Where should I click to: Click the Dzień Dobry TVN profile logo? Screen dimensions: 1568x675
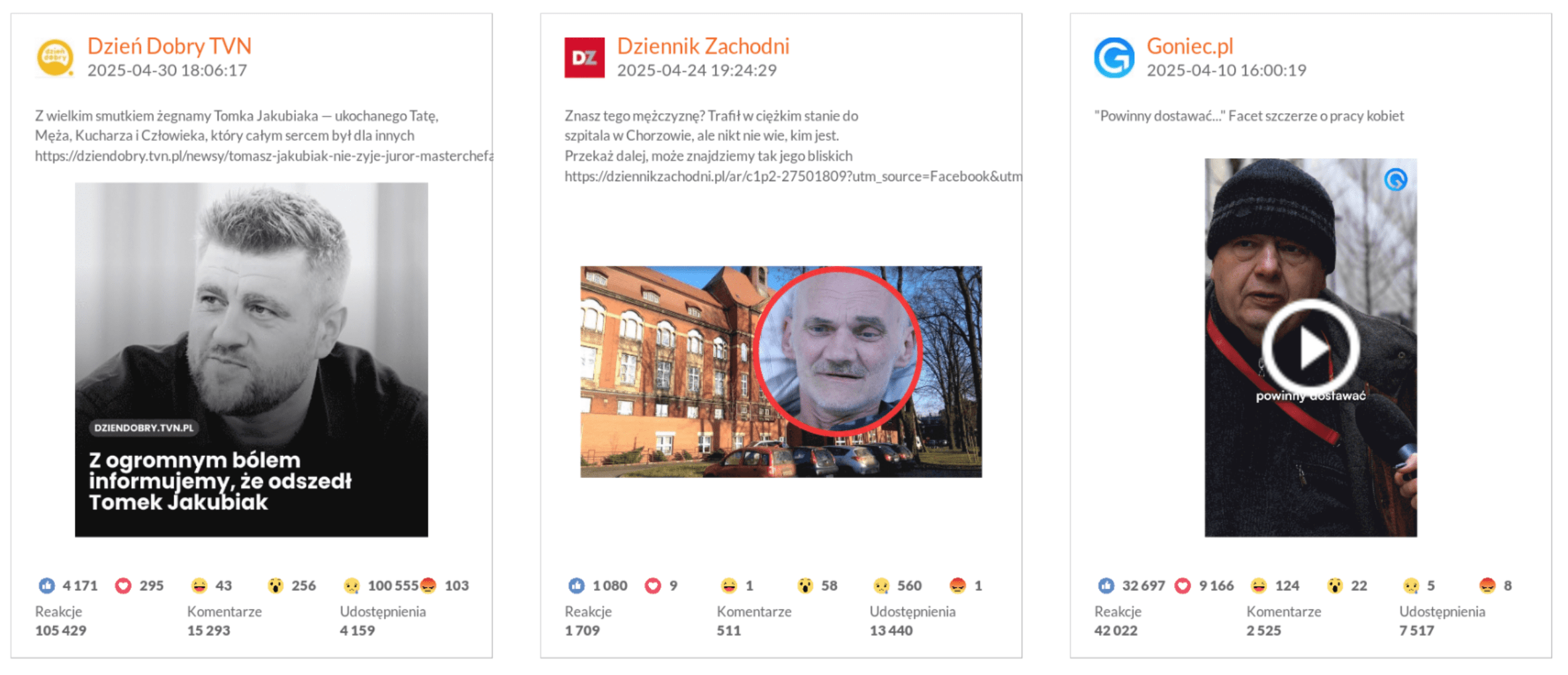[x=55, y=58]
